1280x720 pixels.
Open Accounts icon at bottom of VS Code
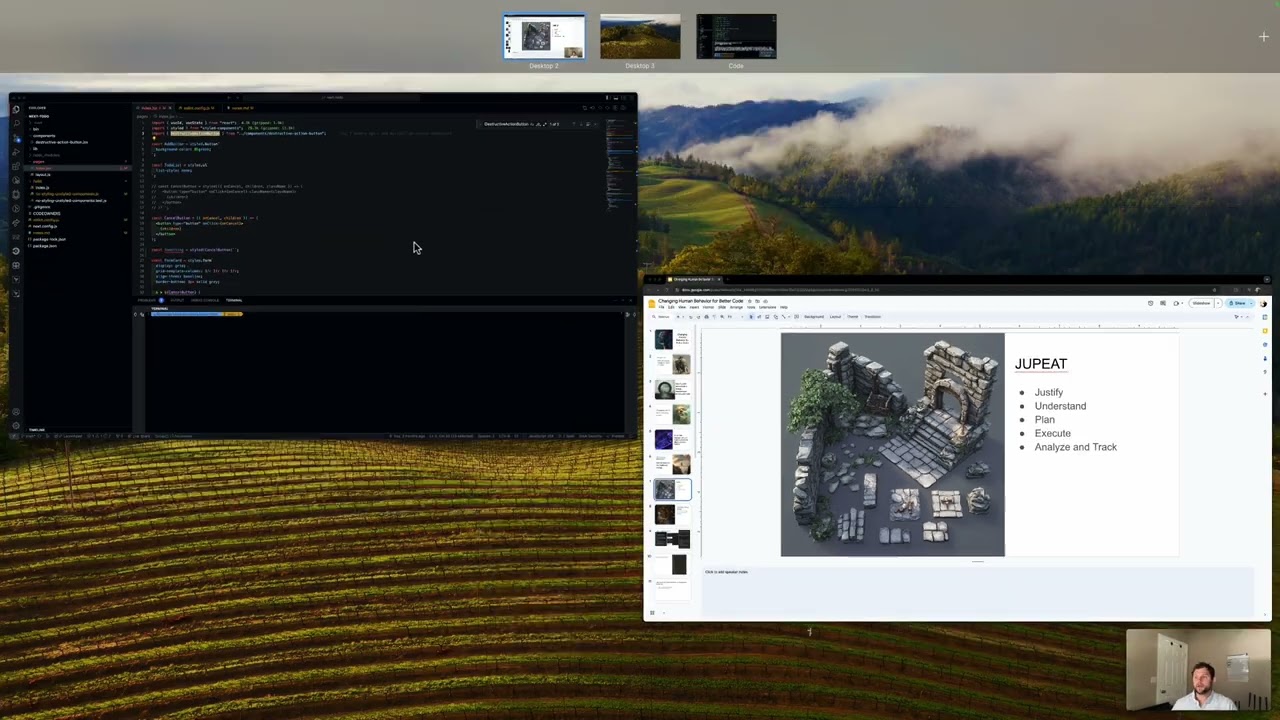(x=16, y=412)
